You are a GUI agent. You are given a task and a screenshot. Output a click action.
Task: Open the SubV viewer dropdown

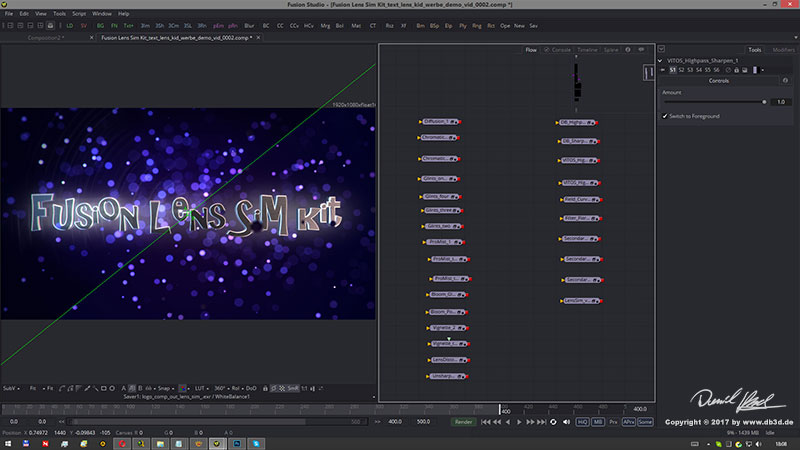point(11,388)
